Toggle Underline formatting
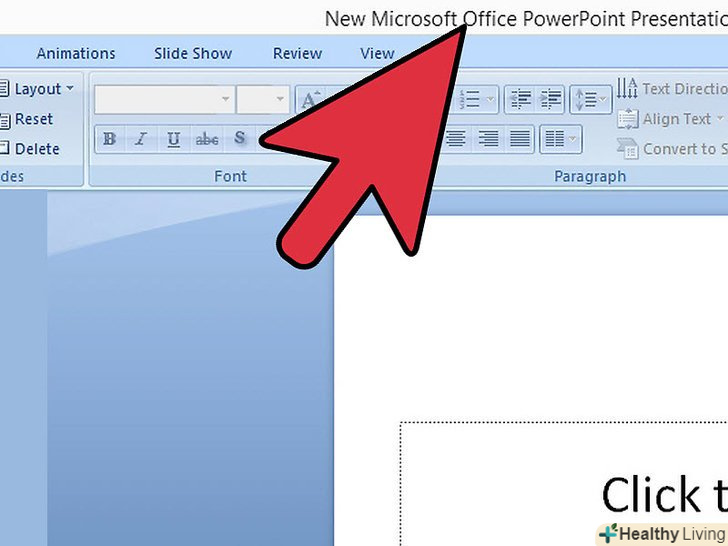Image resolution: width=728 pixels, height=546 pixels. 174,139
